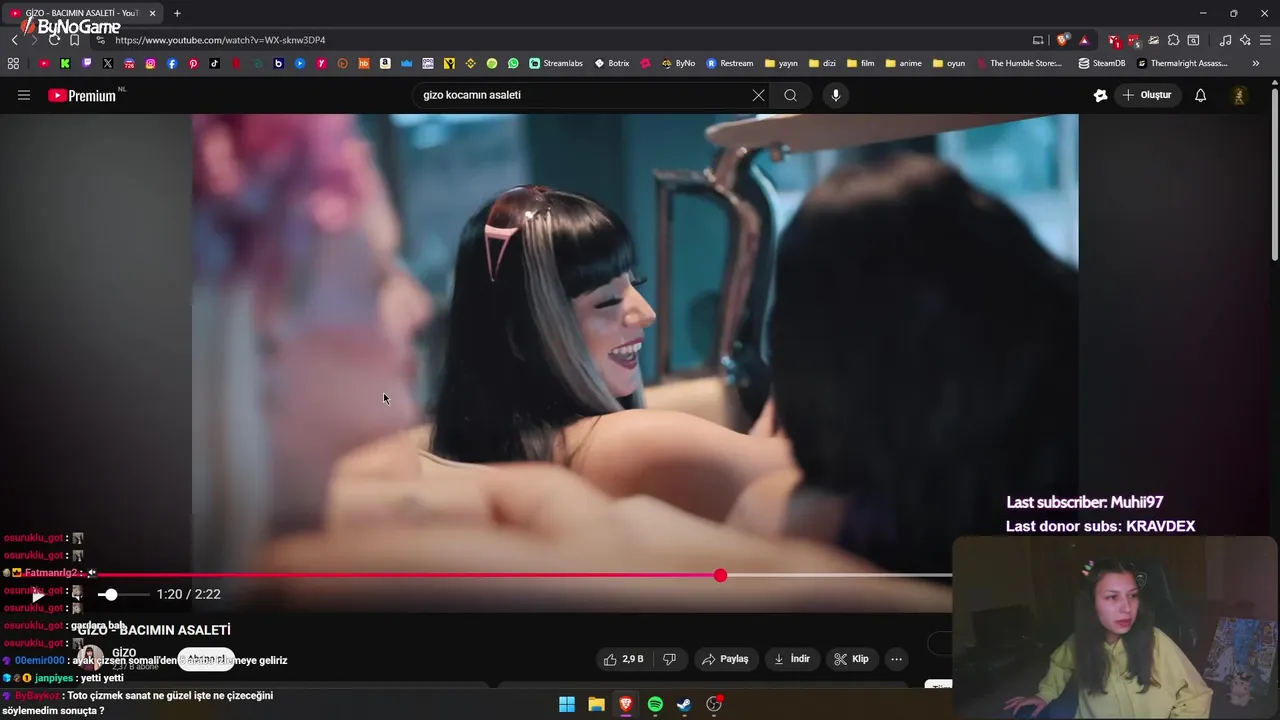The height and width of the screenshot is (720, 1280).
Task: Open more actions three-dot menu
Action: (896, 659)
